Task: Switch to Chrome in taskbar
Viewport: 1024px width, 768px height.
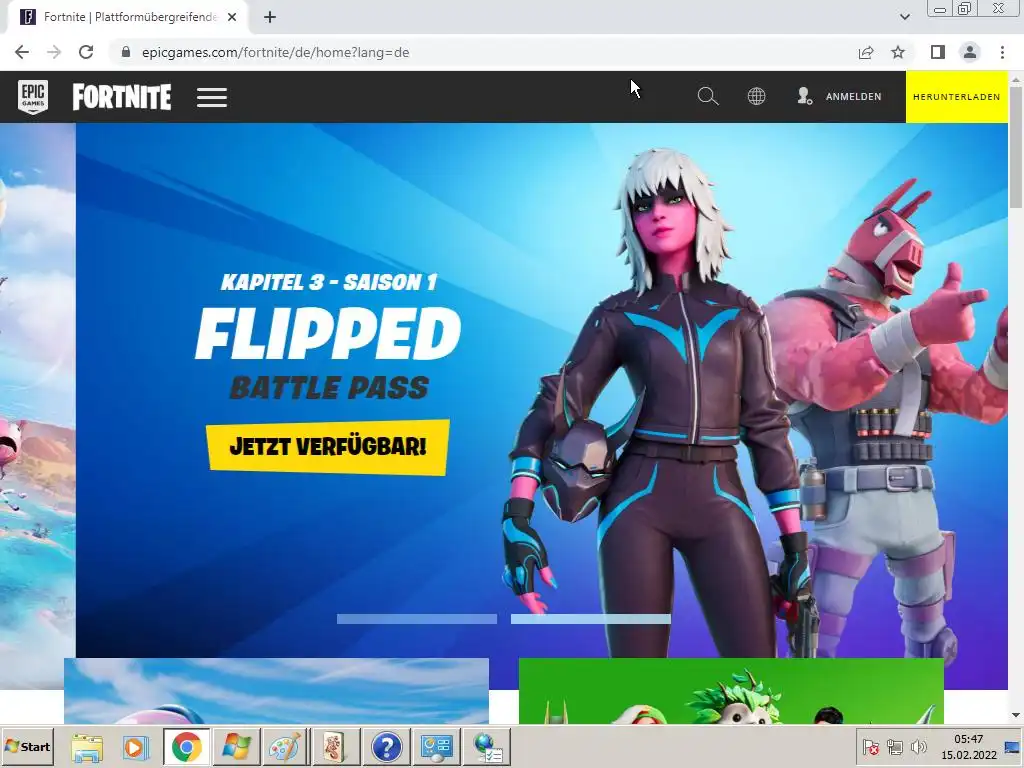Action: coord(186,747)
